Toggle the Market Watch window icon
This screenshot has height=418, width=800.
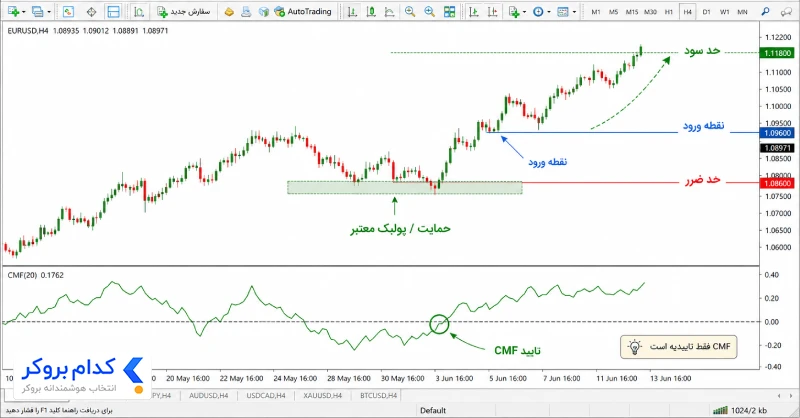(68, 11)
